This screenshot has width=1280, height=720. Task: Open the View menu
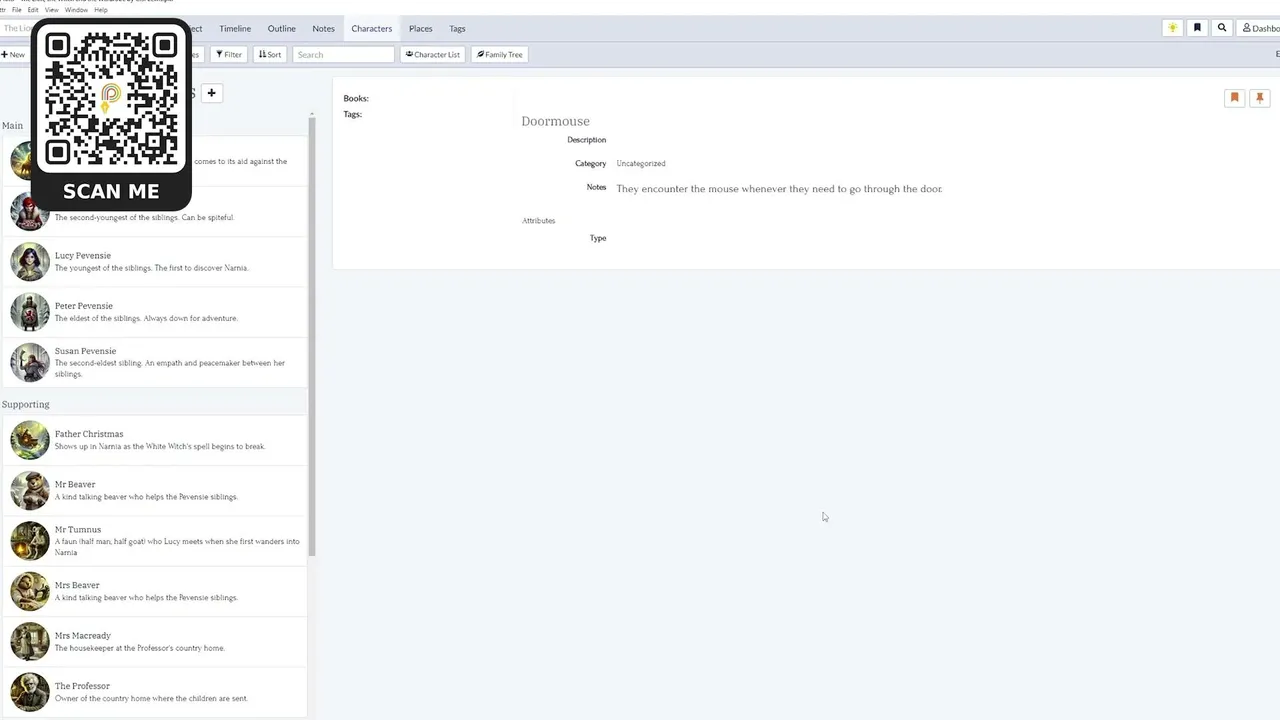(51, 10)
